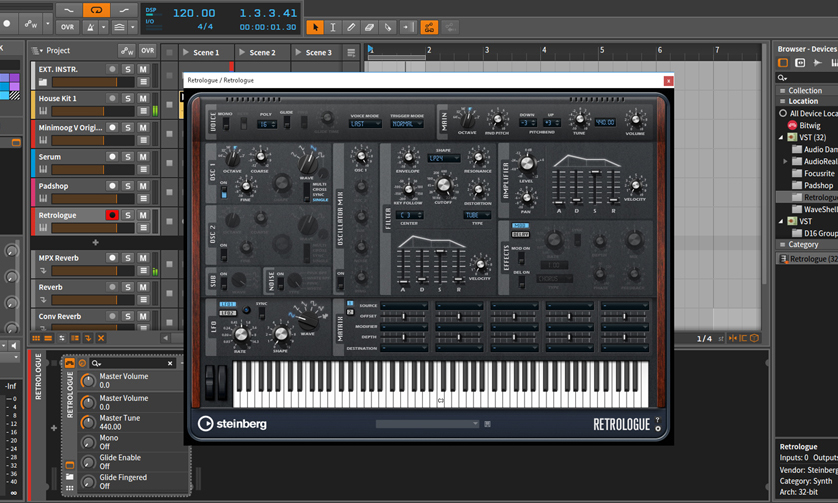This screenshot has height=503, width=838.
Task: Select the pencil draw tool
Action: [351, 27]
